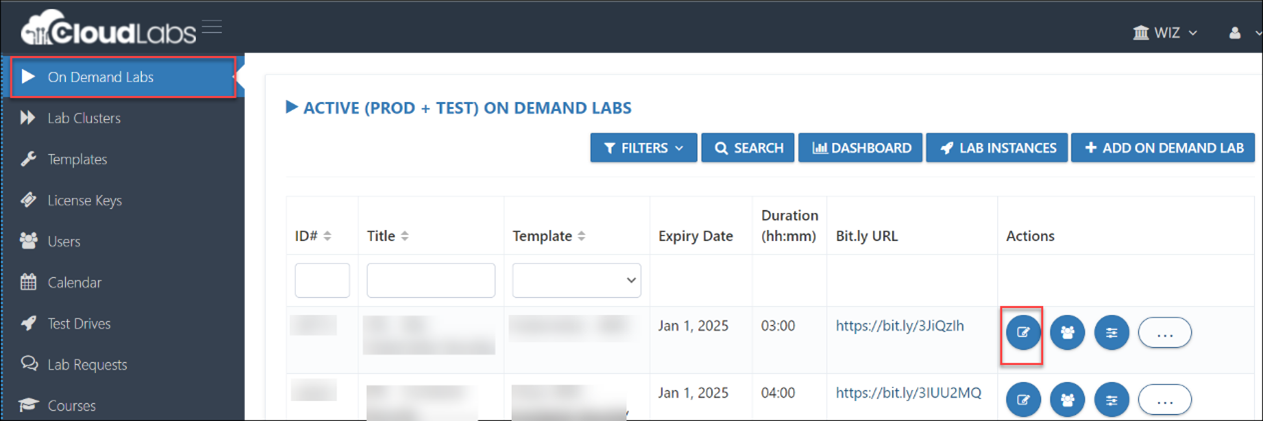Image resolution: width=1263 pixels, height=421 pixels.
Task: Click the Actions column header
Action: tap(1030, 236)
